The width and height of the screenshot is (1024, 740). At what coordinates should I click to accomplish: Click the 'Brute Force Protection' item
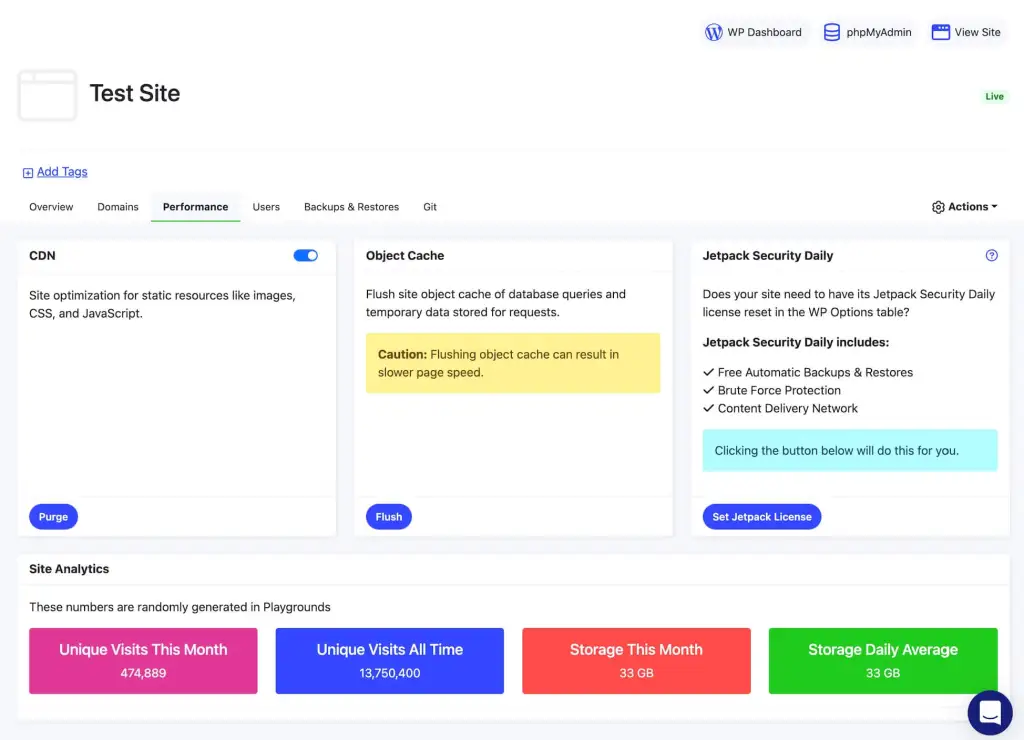click(772, 391)
